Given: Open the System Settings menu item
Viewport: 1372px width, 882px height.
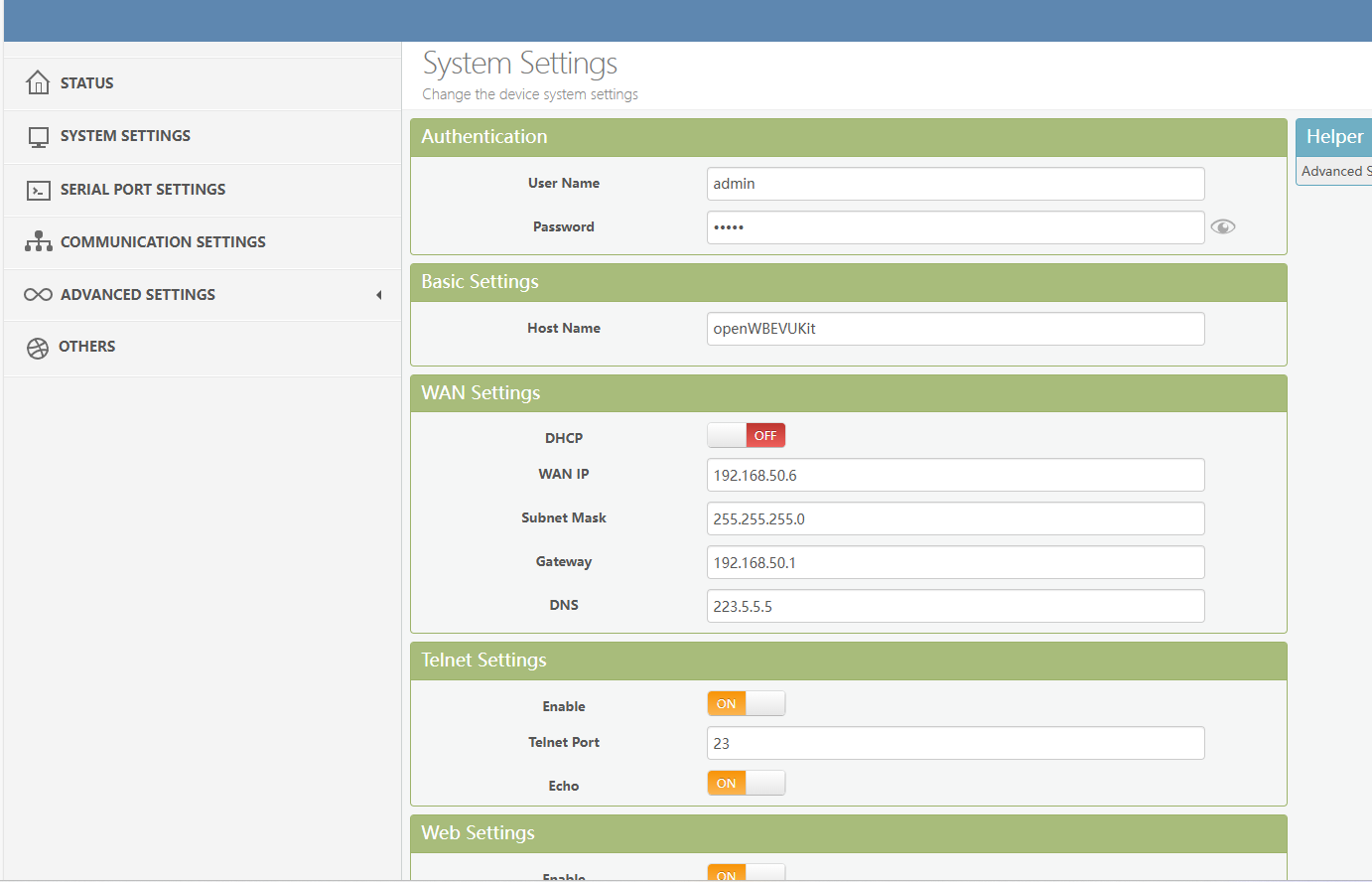Looking at the screenshot, I should click(x=203, y=136).
